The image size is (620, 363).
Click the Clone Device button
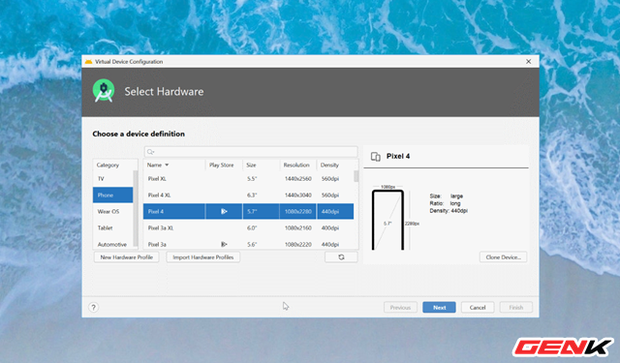pos(503,257)
